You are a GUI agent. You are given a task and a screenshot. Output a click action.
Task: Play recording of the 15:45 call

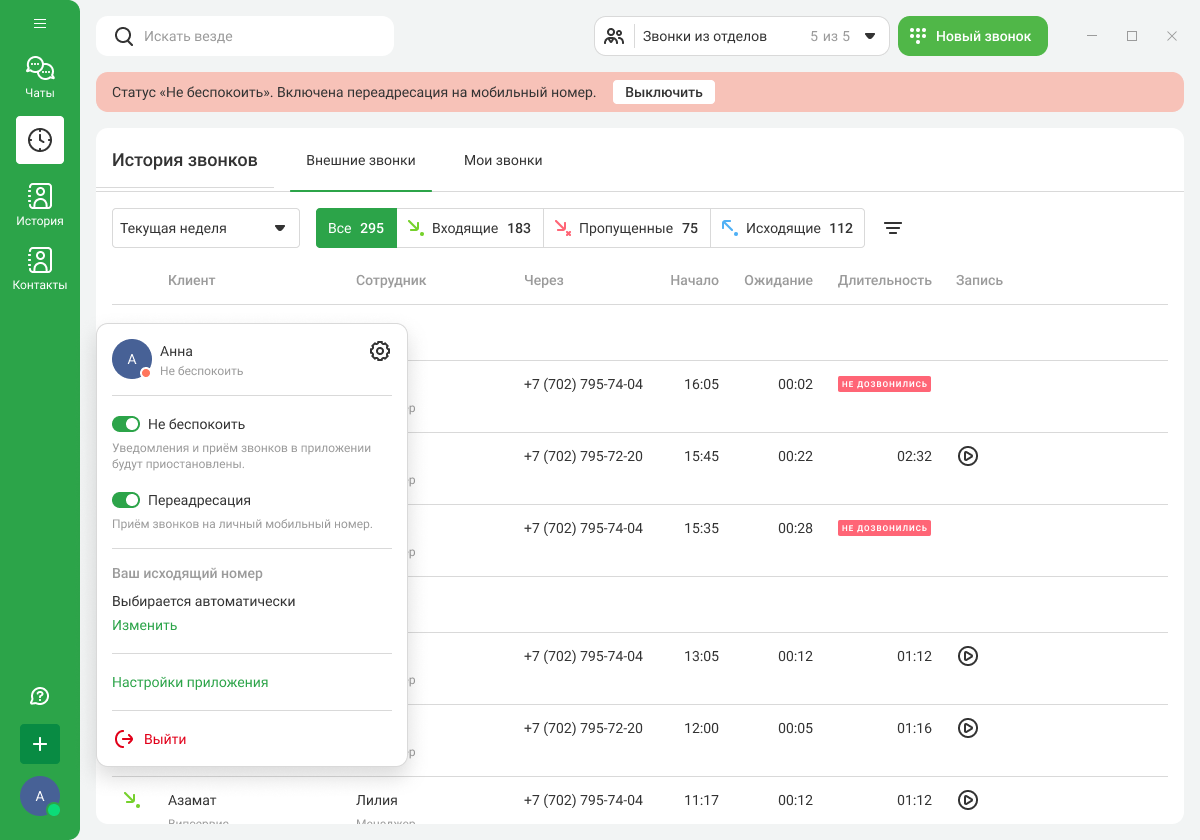[967, 456]
